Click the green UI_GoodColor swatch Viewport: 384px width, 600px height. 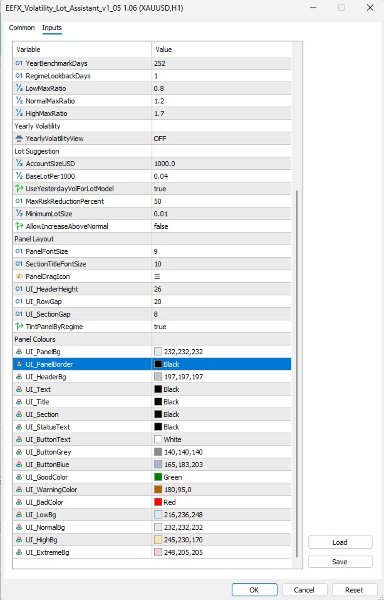158,477
